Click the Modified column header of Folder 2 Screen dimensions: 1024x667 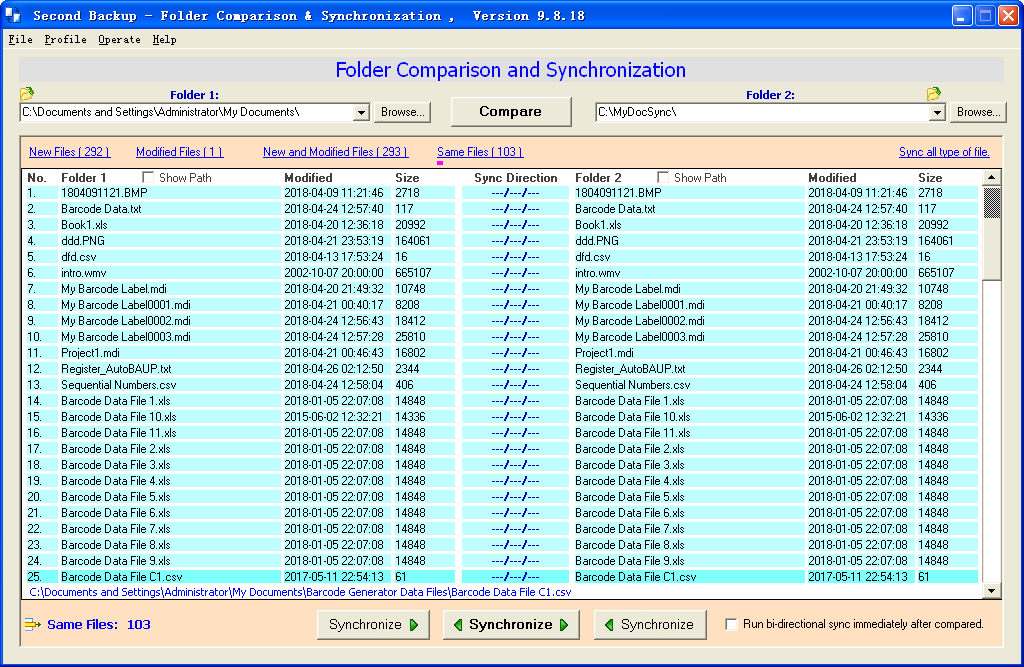click(832, 178)
